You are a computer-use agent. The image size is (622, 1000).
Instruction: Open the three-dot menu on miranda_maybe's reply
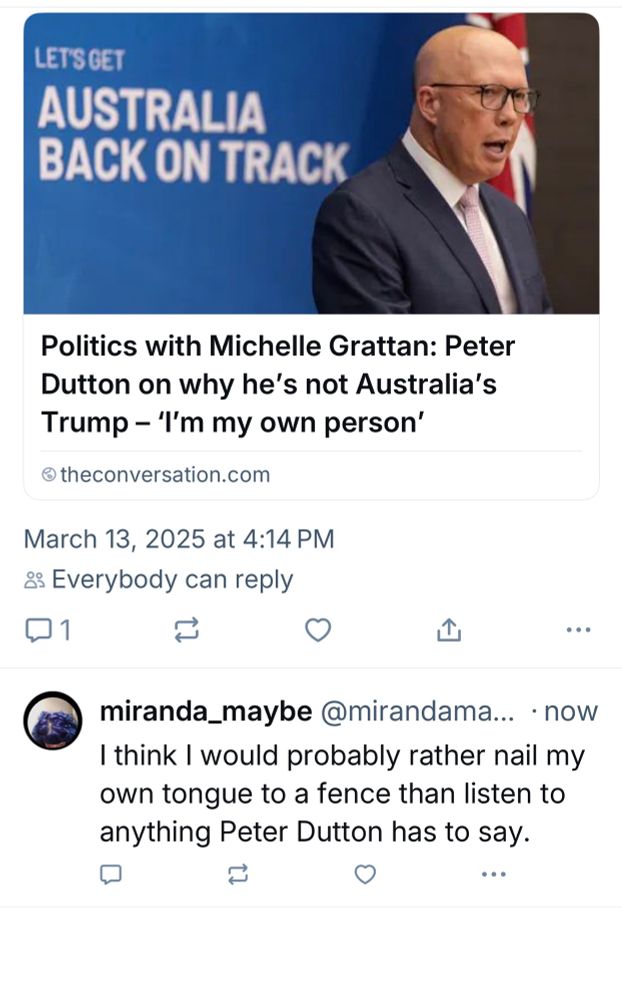[x=494, y=874]
